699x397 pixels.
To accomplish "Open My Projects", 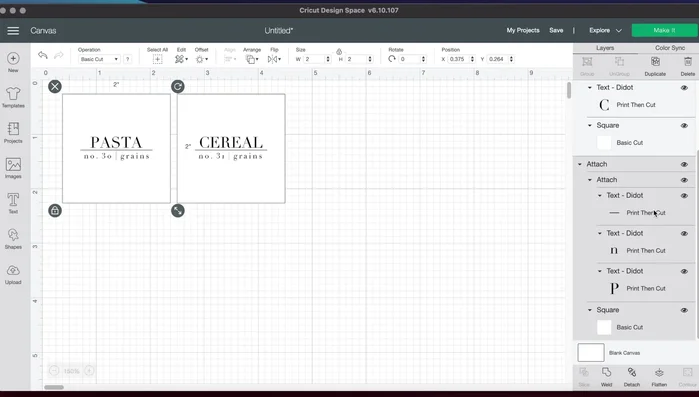I will [523, 30].
